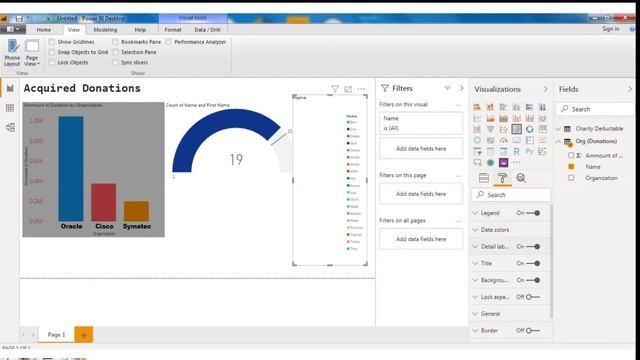The width and height of the screenshot is (640, 360).
Task: Select the Line chart visualization
Action: pyautogui.click(x=477, y=118)
